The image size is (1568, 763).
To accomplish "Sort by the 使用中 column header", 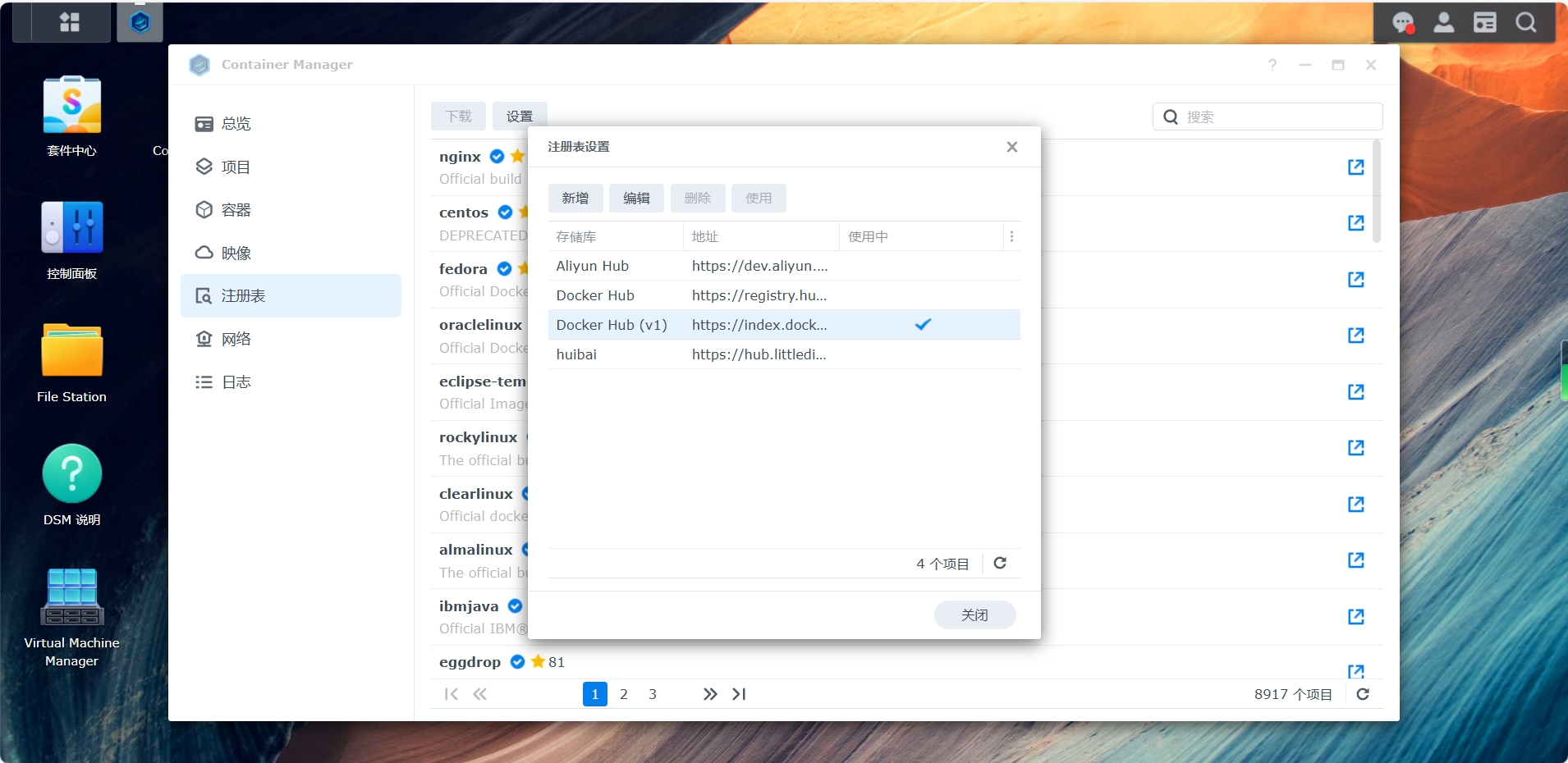I will point(921,236).
